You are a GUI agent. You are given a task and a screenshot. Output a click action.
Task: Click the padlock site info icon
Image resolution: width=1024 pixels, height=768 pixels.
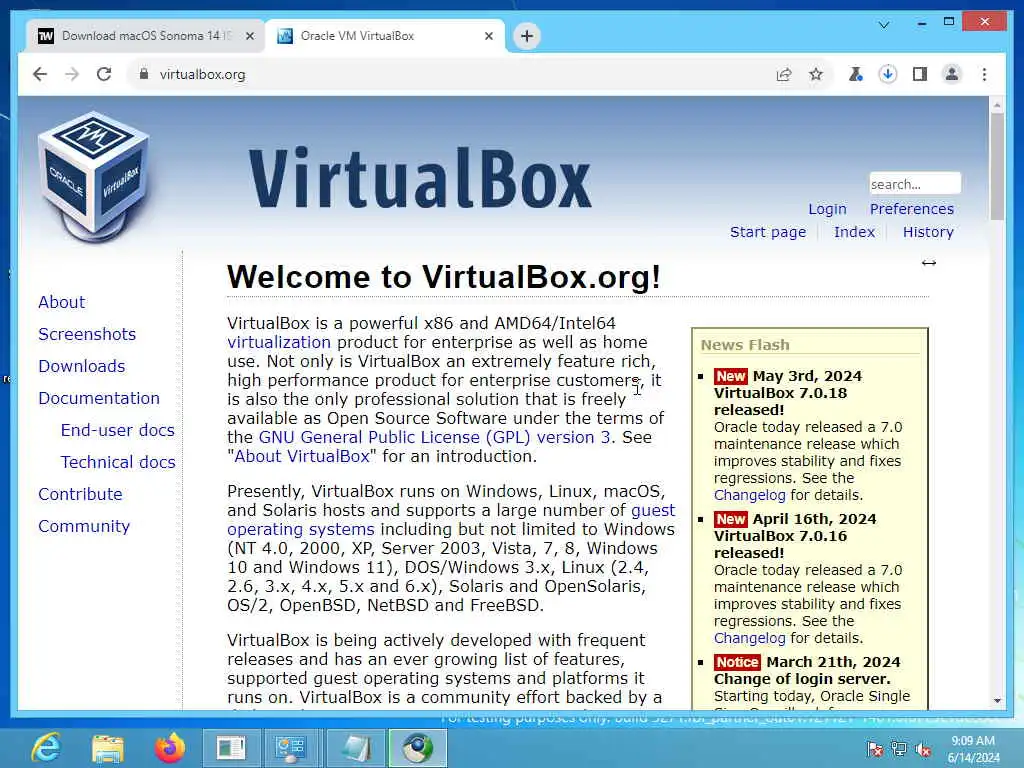(x=144, y=74)
